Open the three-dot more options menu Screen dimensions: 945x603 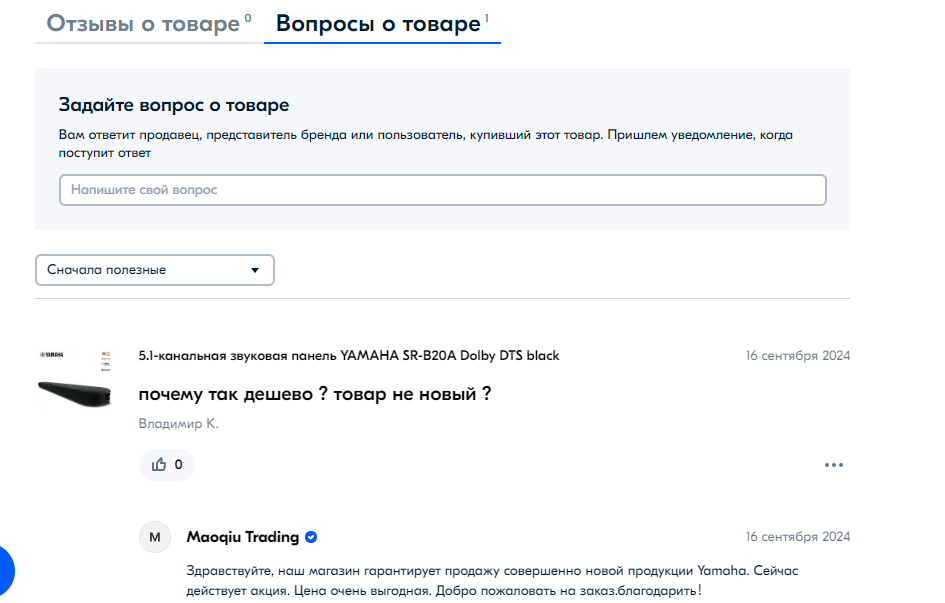(834, 465)
